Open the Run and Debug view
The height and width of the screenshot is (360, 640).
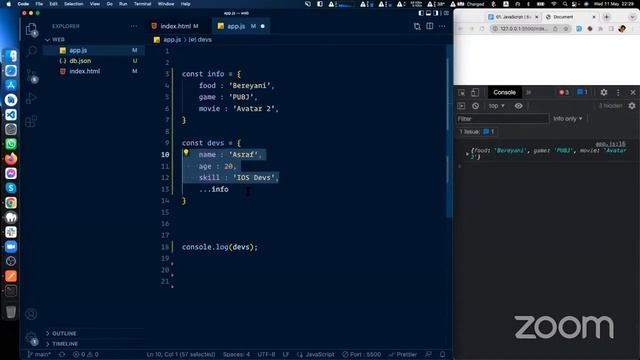tap(31, 98)
